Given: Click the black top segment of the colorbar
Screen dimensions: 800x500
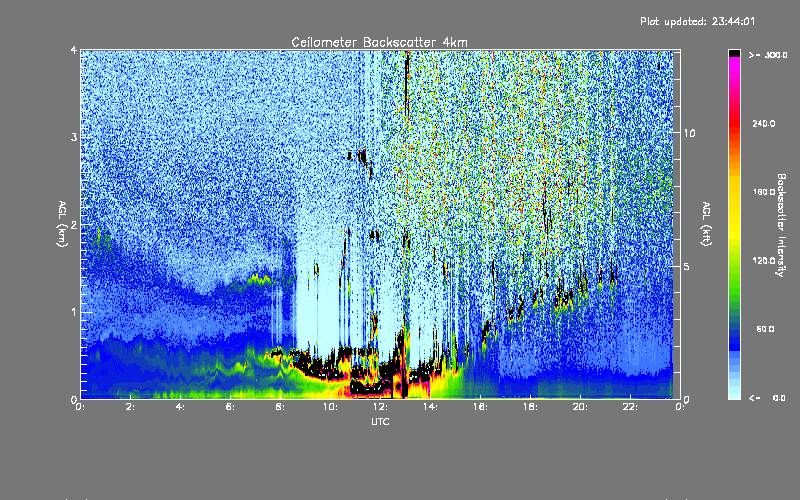Looking at the screenshot, I should tap(734, 53).
